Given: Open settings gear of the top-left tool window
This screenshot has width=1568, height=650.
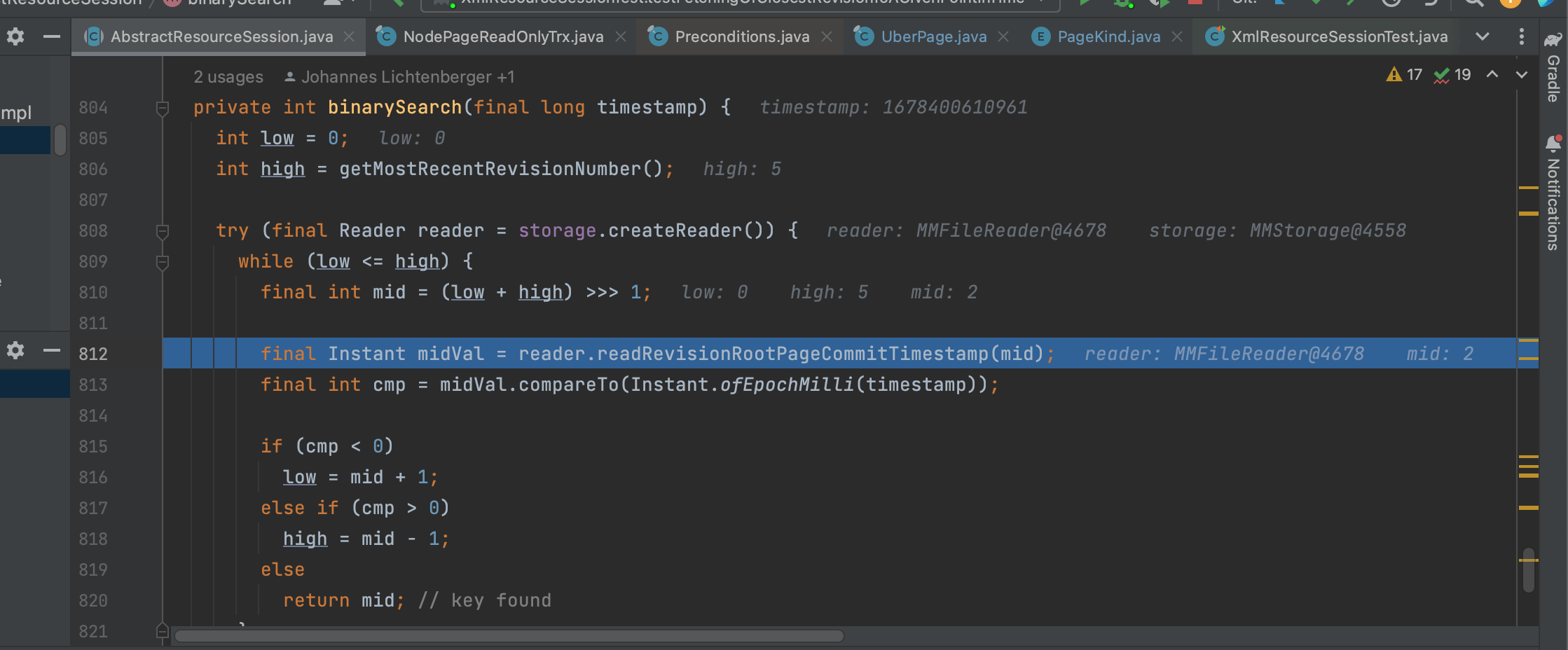Looking at the screenshot, I should (15, 36).
